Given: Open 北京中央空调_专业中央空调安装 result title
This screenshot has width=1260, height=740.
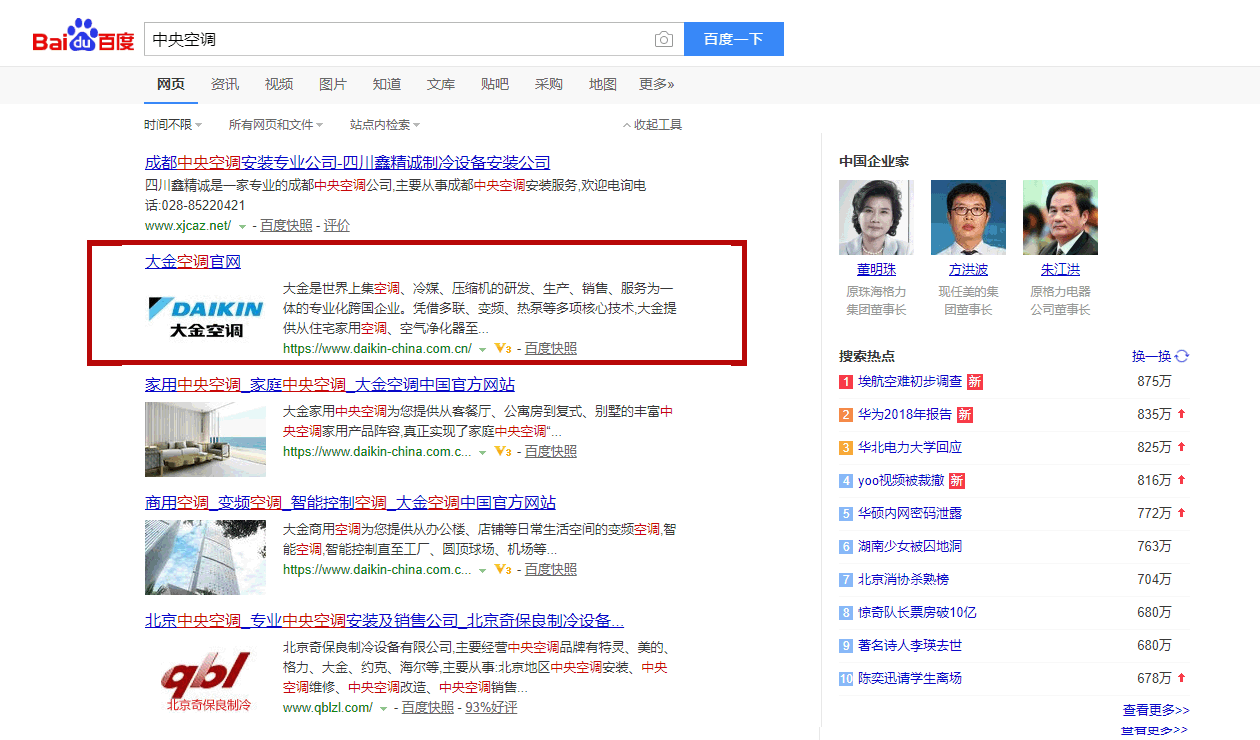Looking at the screenshot, I should click(385, 621).
